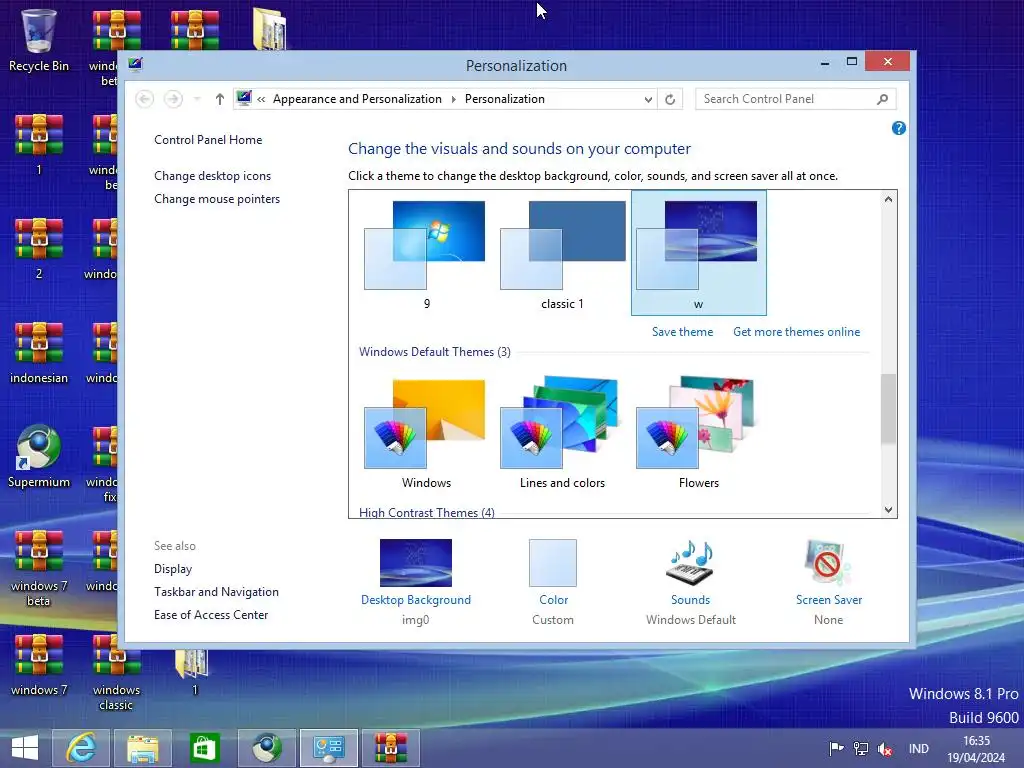Click the Forward navigation arrow
The height and width of the screenshot is (768, 1024).
coord(173,99)
